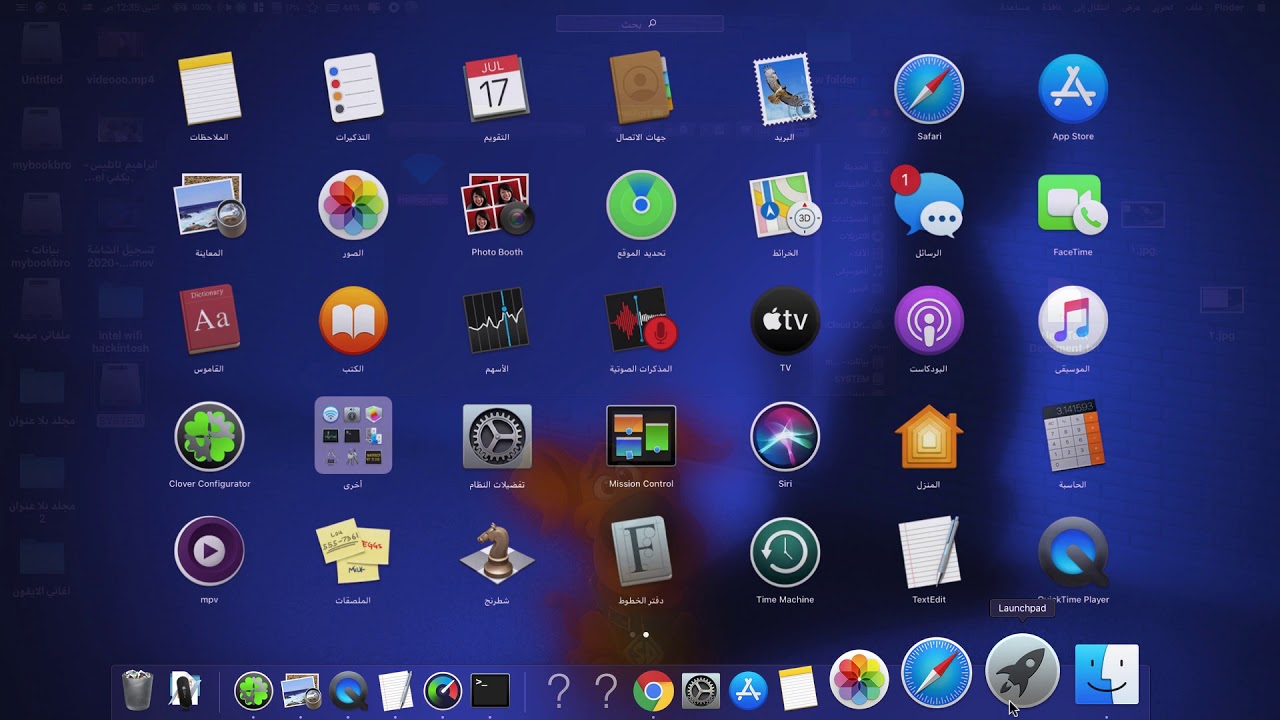The width and height of the screenshot is (1280, 720).
Task: Open the Safari compass in the Dock
Action: tap(937, 672)
